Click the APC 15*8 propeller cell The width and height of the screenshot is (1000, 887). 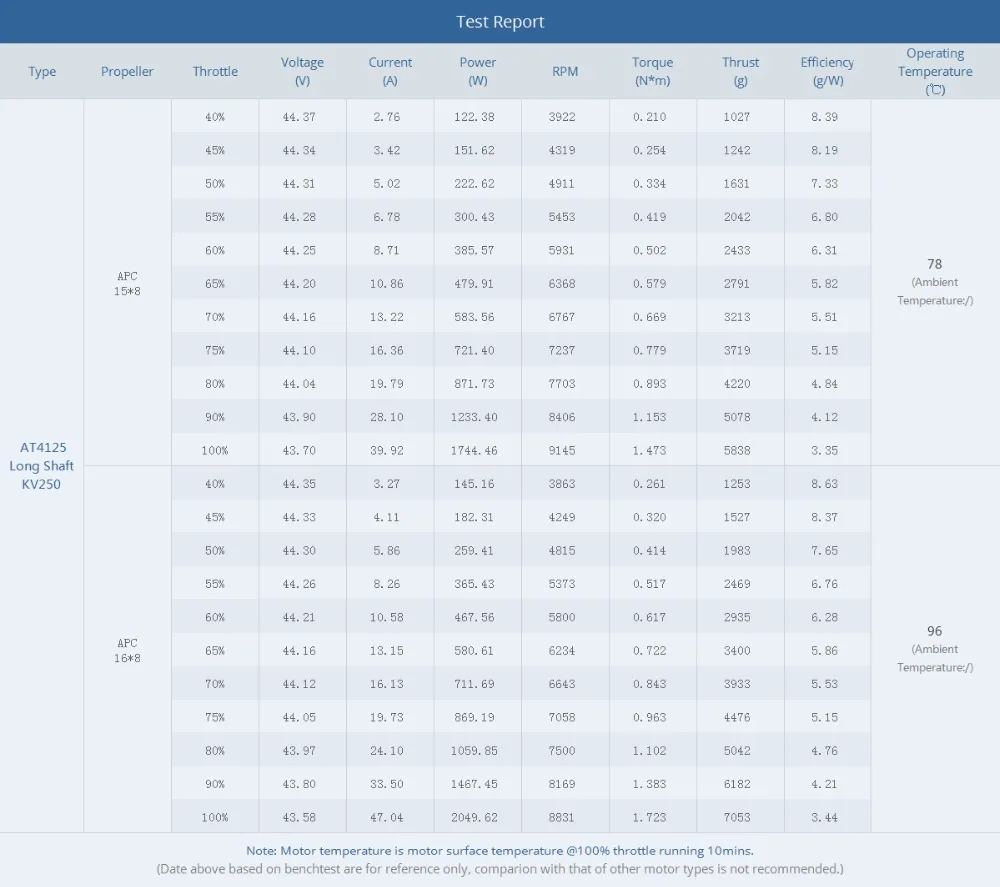[x=127, y=284]
